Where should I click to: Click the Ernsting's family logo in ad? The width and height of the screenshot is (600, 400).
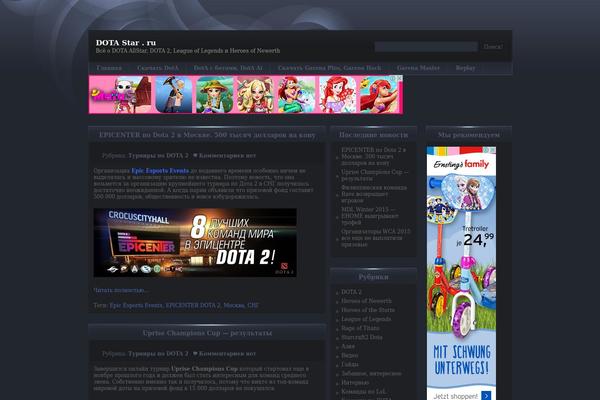tap(461, 164)
